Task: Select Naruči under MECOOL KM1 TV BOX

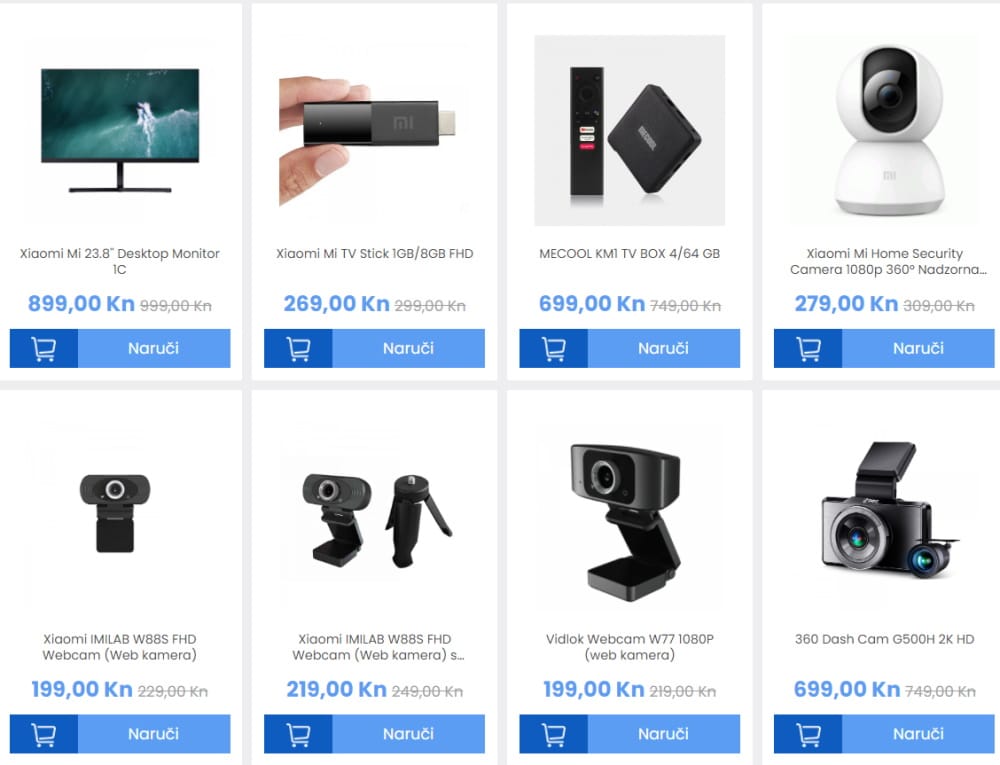Action: tap(663, 348)
